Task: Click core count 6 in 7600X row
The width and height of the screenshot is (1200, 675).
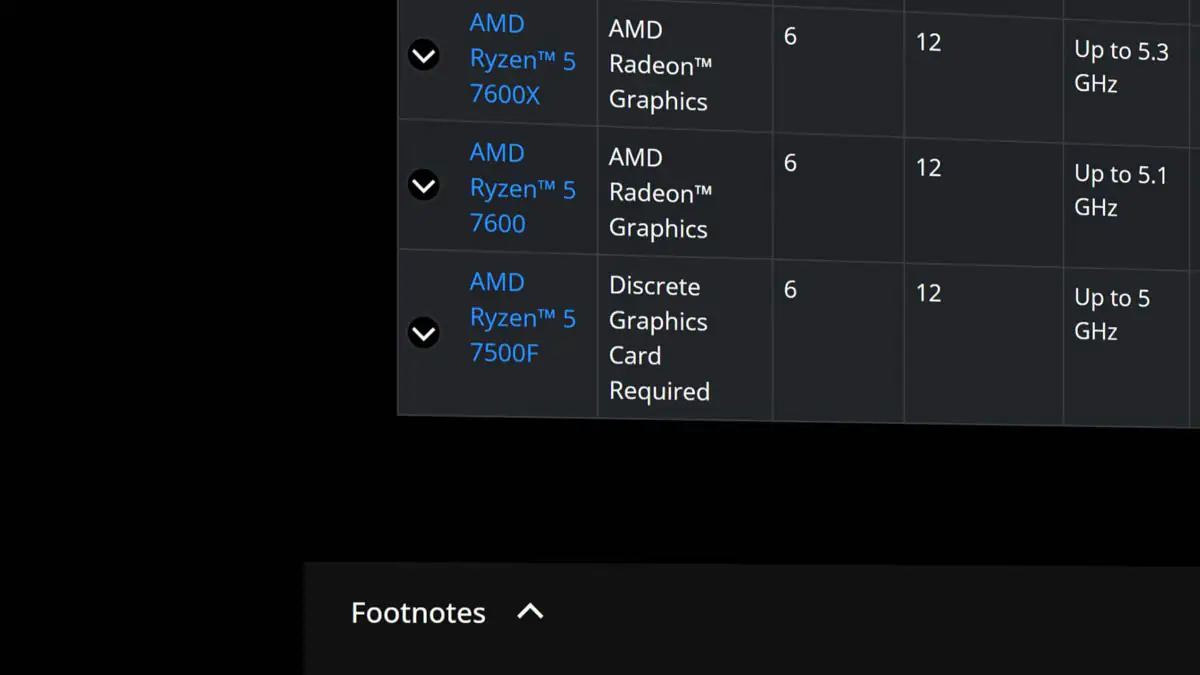Action: (x=790, y=37)
